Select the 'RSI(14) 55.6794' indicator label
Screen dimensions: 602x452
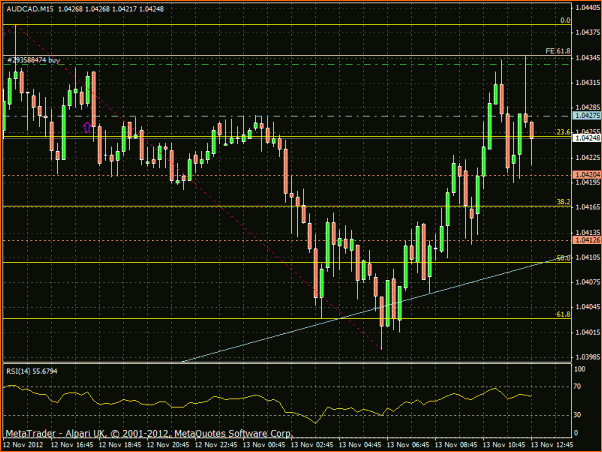31,371
